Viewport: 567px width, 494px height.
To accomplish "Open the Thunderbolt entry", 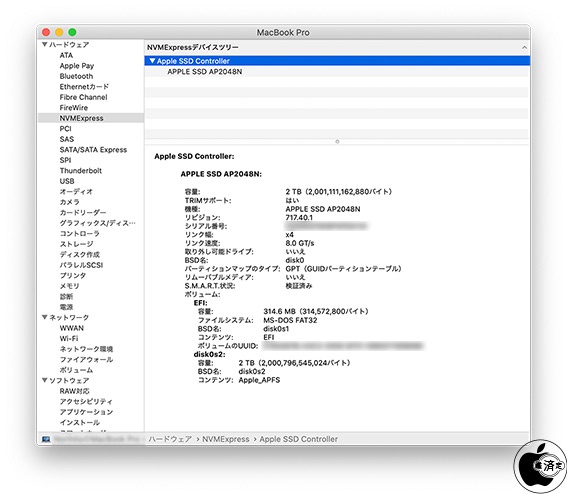I will click(81, 171).
